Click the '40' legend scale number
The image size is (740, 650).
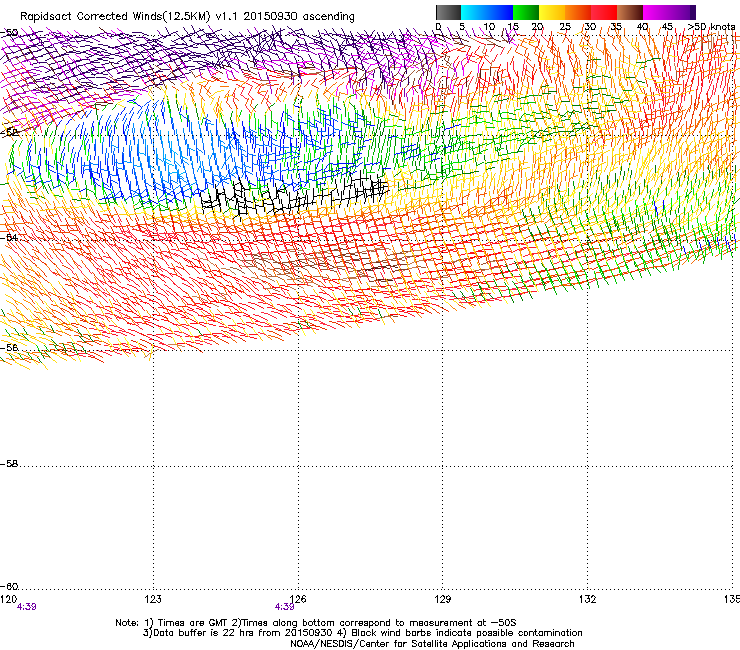pos(642,27)
